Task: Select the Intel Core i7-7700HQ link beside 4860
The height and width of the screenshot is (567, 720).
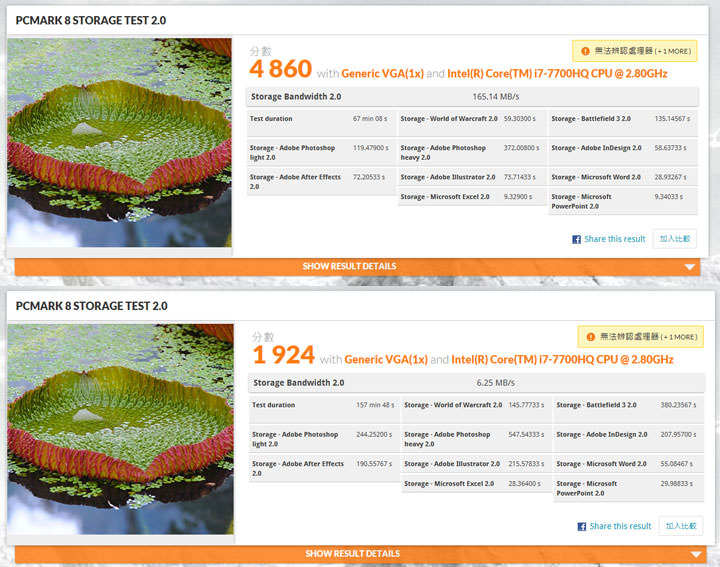Action: coord(557,73)
